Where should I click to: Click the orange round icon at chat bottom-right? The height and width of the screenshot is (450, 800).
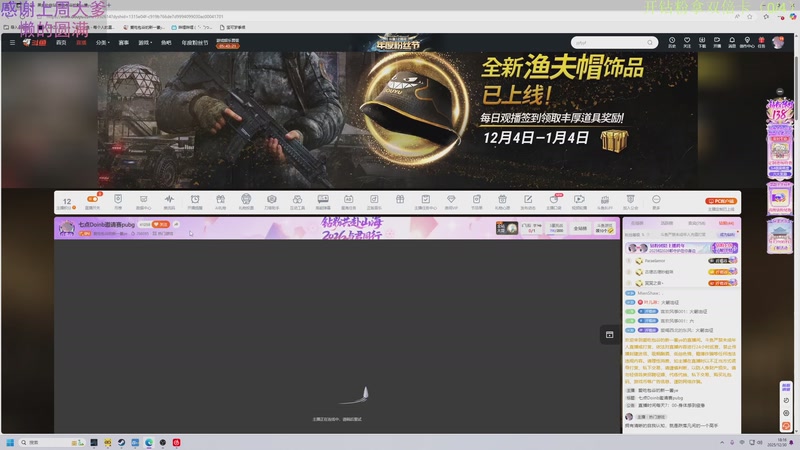click(786, 426)
